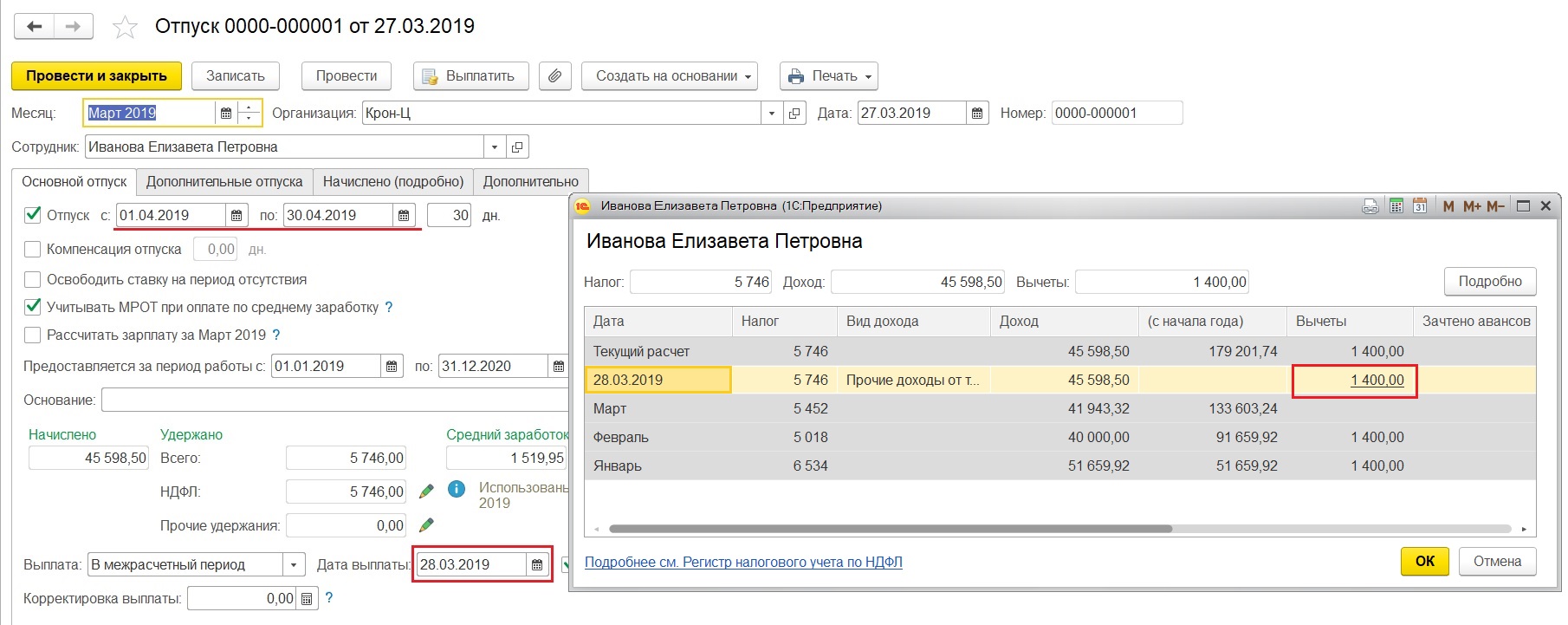Click horizontal scrollbar in income table

890,529
